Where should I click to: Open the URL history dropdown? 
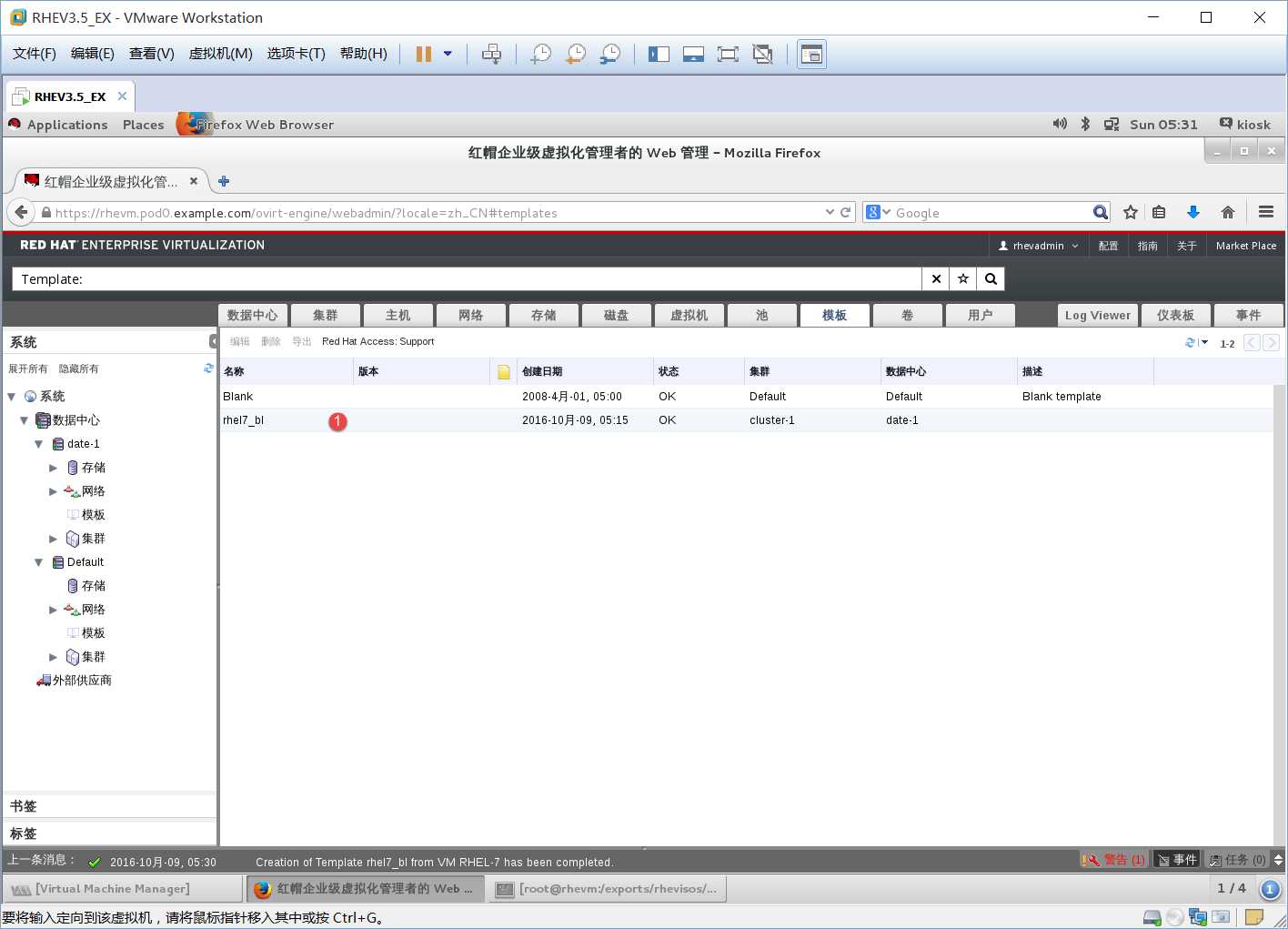pyautogui.click(x=830, y=212)
